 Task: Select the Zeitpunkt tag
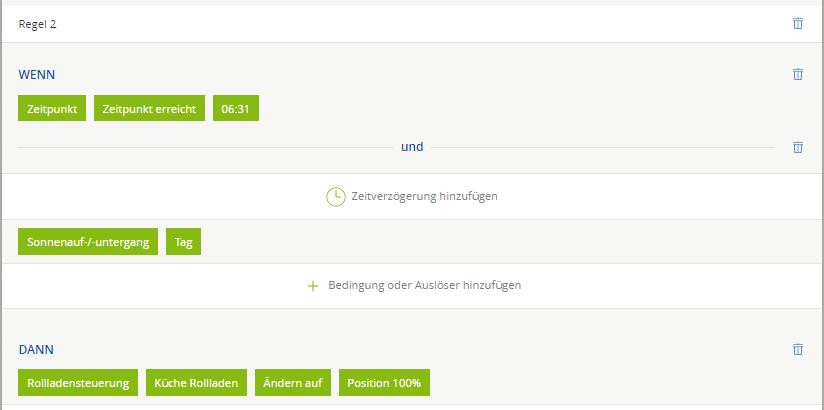tap(52, 108)
